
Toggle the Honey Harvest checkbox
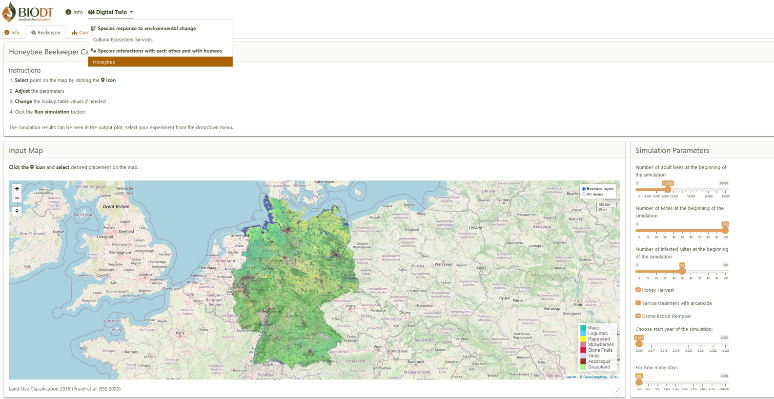point(638,290)
